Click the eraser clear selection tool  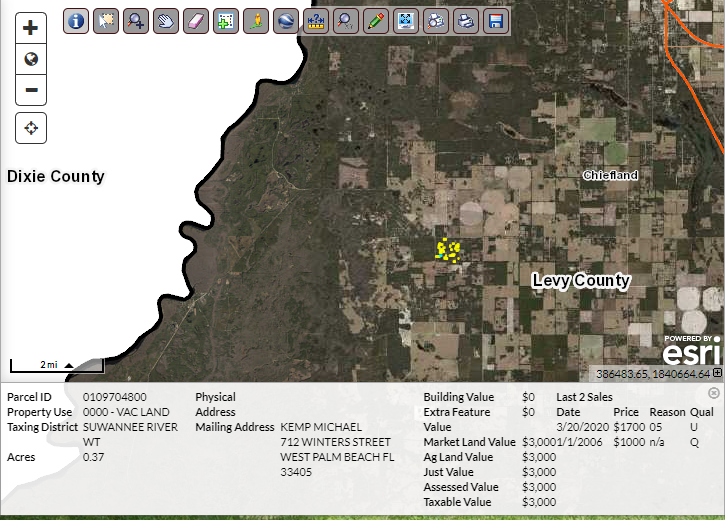tap(195, 20)
